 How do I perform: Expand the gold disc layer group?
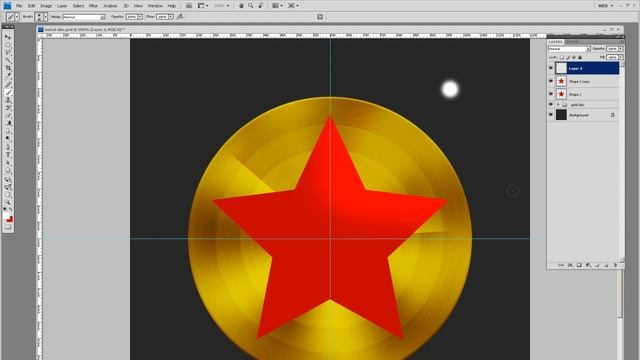tap(558, 105)
